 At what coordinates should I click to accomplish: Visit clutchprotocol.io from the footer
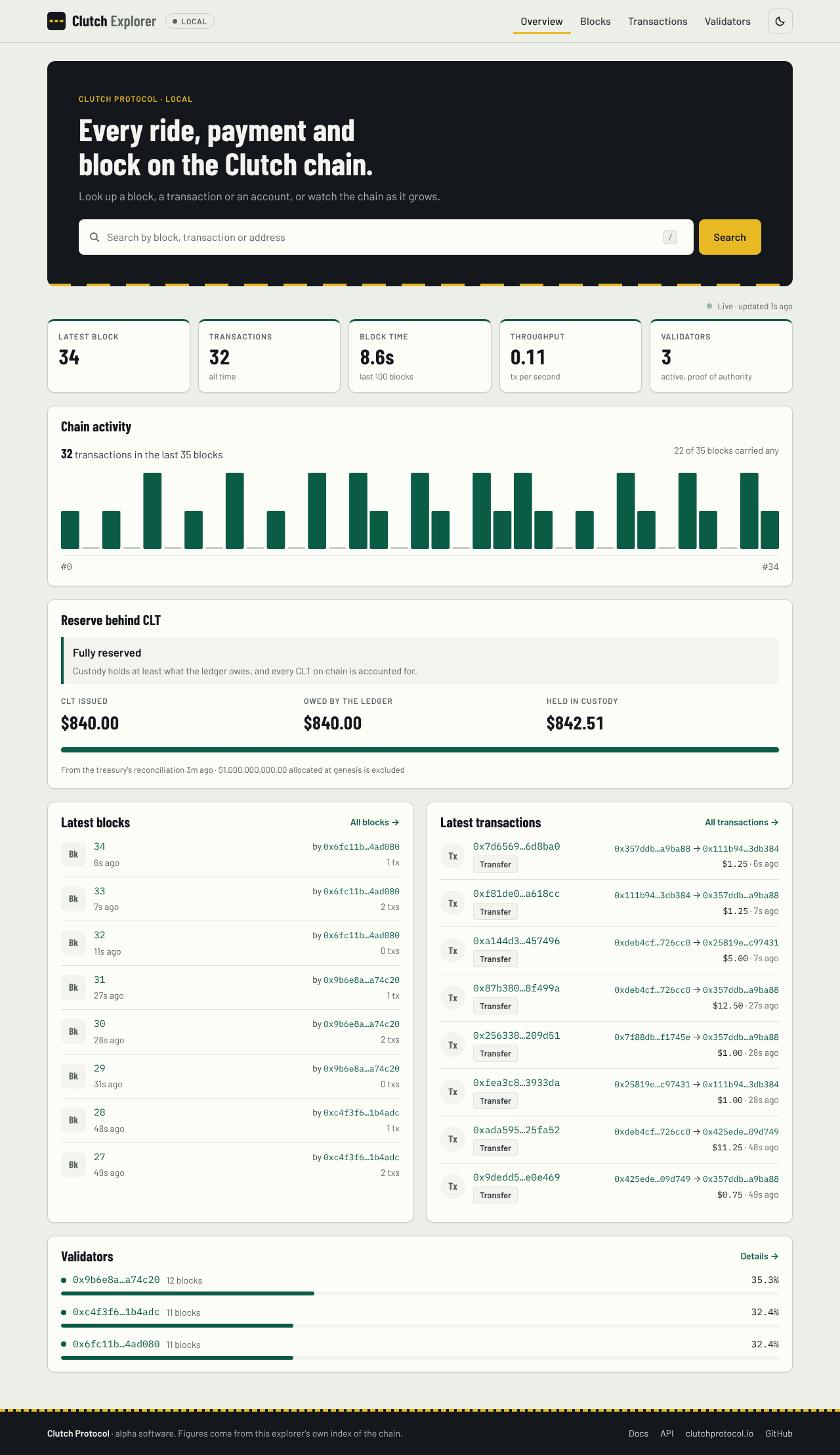coord(719,1433)
